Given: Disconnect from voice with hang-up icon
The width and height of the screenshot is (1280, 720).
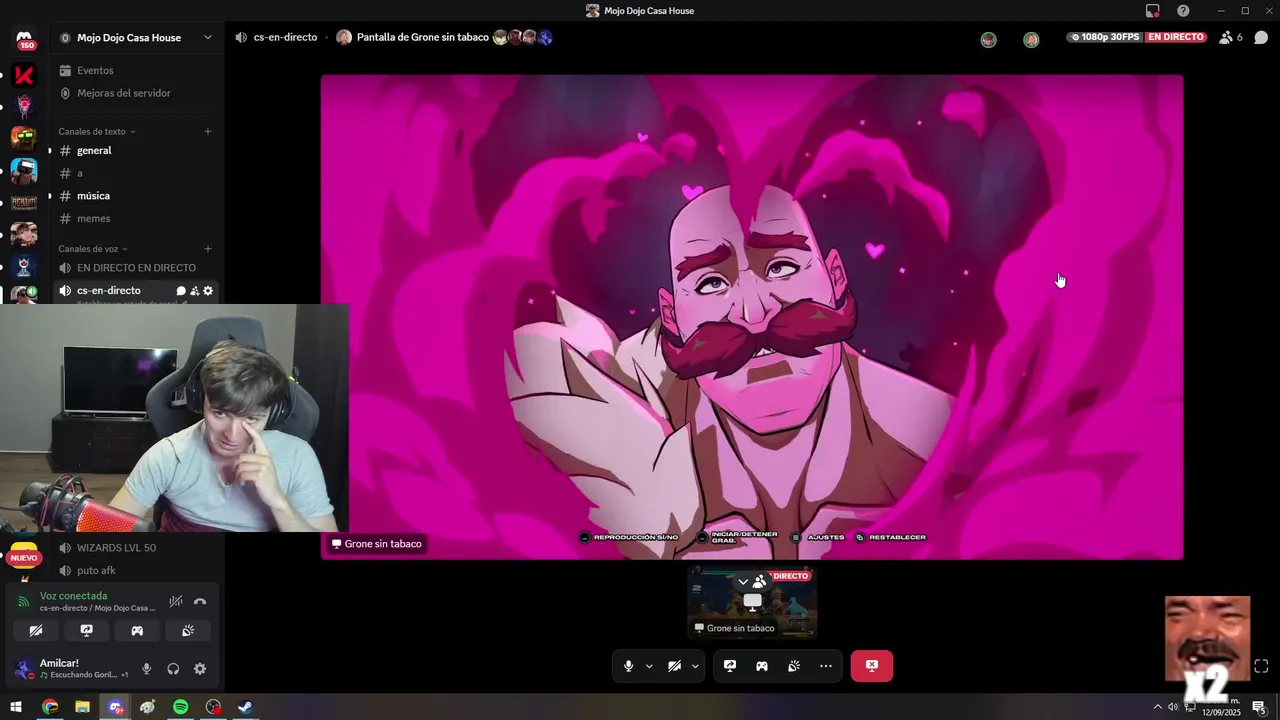Looking at the screenshot, I should pos(200,602).
